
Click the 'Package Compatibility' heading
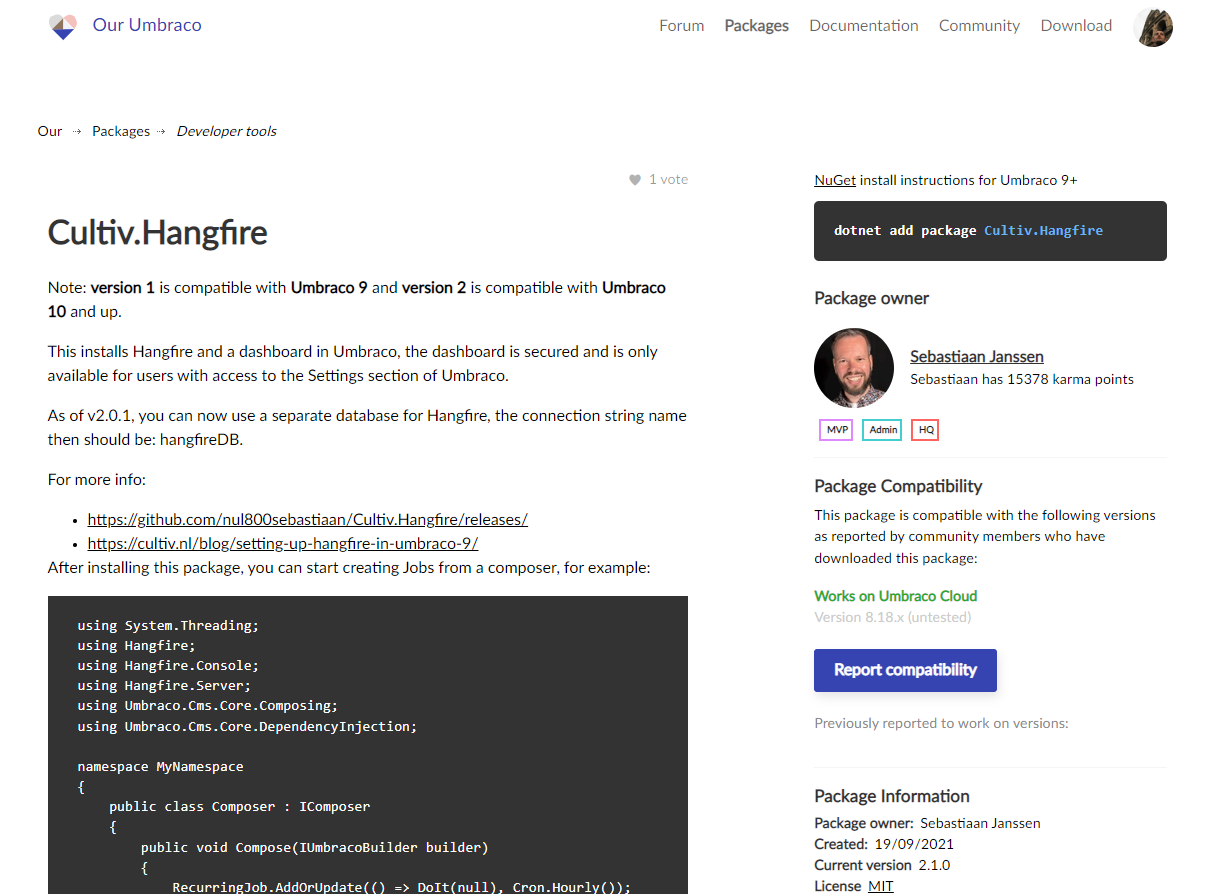tap(898, 486)
